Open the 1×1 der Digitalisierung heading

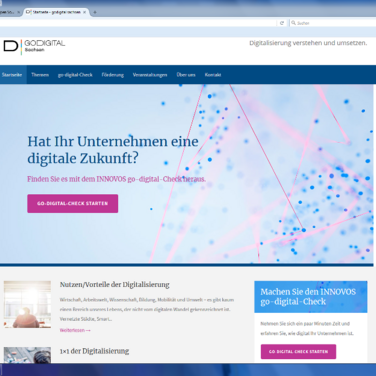tap(94, 351)
